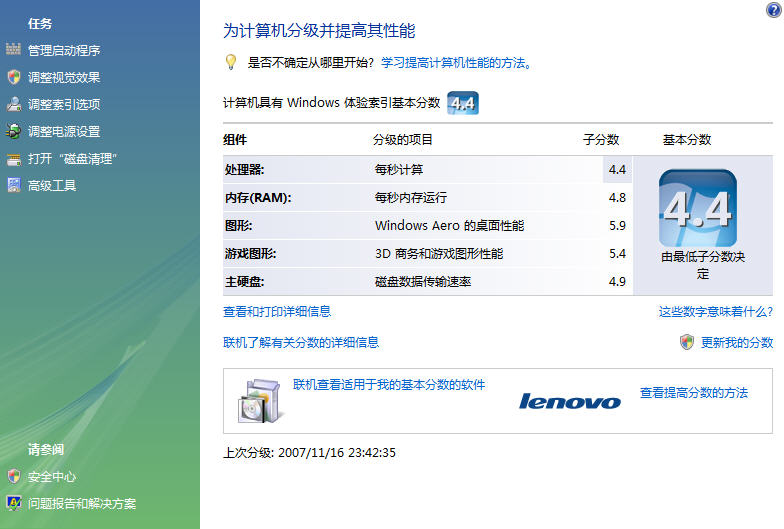The height and width of the screenshot is (529, 784).
Task: Click 更新我的分数 to refresh the rating
Action: coord(736,342)
